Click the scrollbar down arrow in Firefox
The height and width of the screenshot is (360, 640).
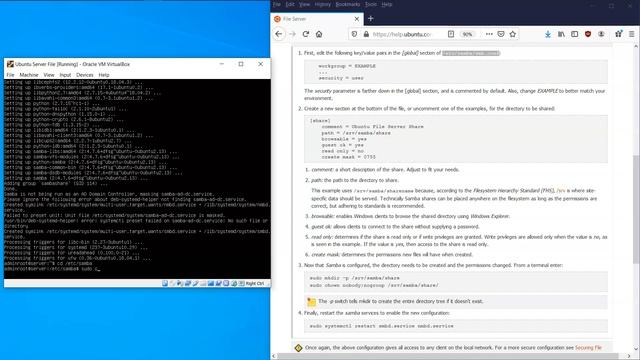(636, 349)
